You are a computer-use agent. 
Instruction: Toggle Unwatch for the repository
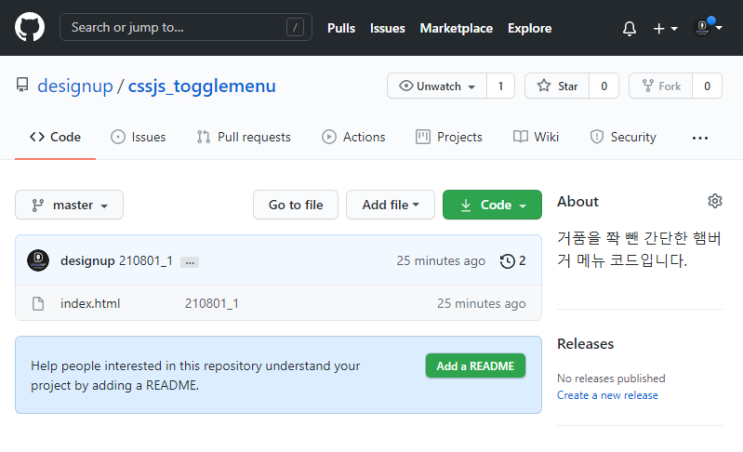[x=437, y=86]
